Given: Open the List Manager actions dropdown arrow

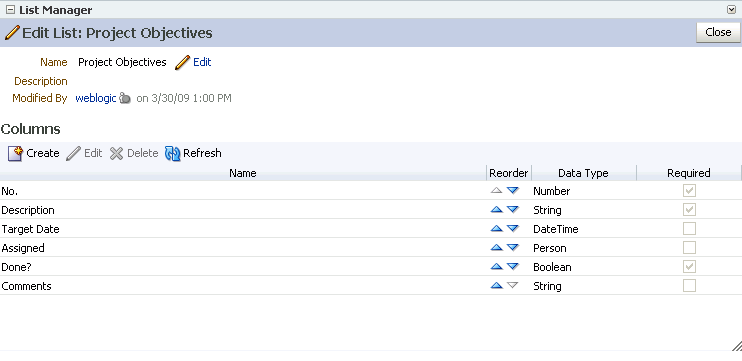Looking at the screenshot, I should click(731, 9).
